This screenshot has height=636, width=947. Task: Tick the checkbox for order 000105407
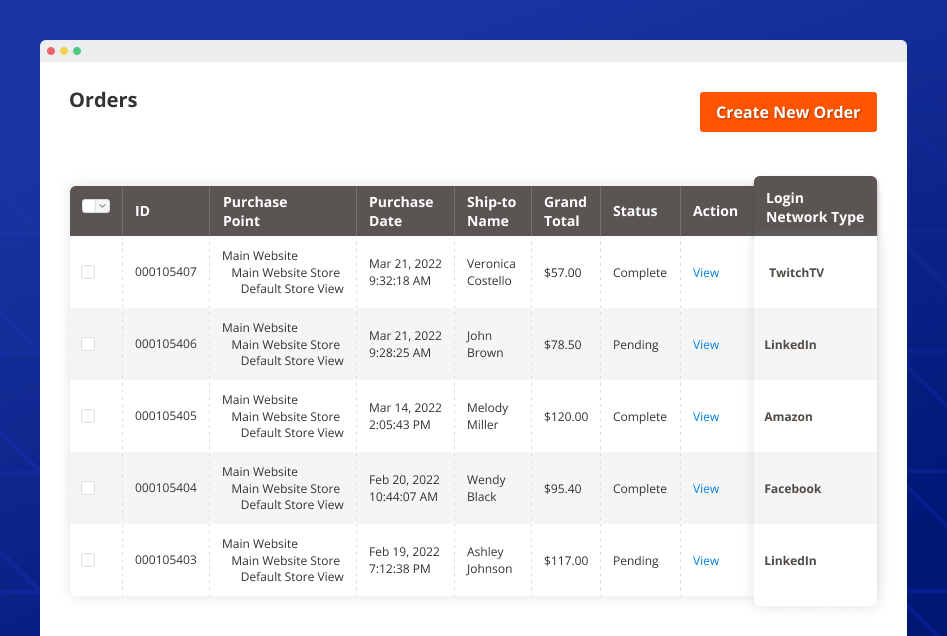click(88, 272)
